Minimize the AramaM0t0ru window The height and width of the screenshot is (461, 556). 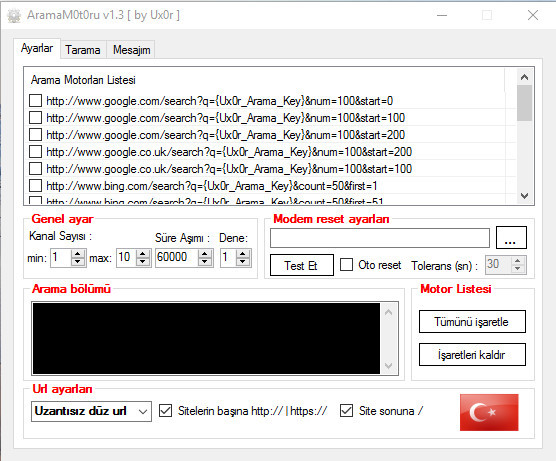click(x=442, y=15)
